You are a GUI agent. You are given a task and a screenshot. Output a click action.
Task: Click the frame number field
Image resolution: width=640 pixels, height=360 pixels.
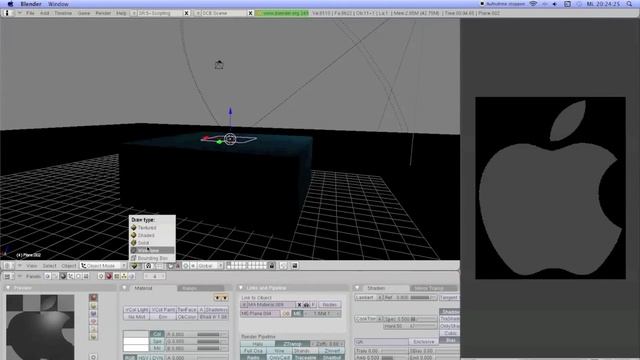[x=155, y=276]
